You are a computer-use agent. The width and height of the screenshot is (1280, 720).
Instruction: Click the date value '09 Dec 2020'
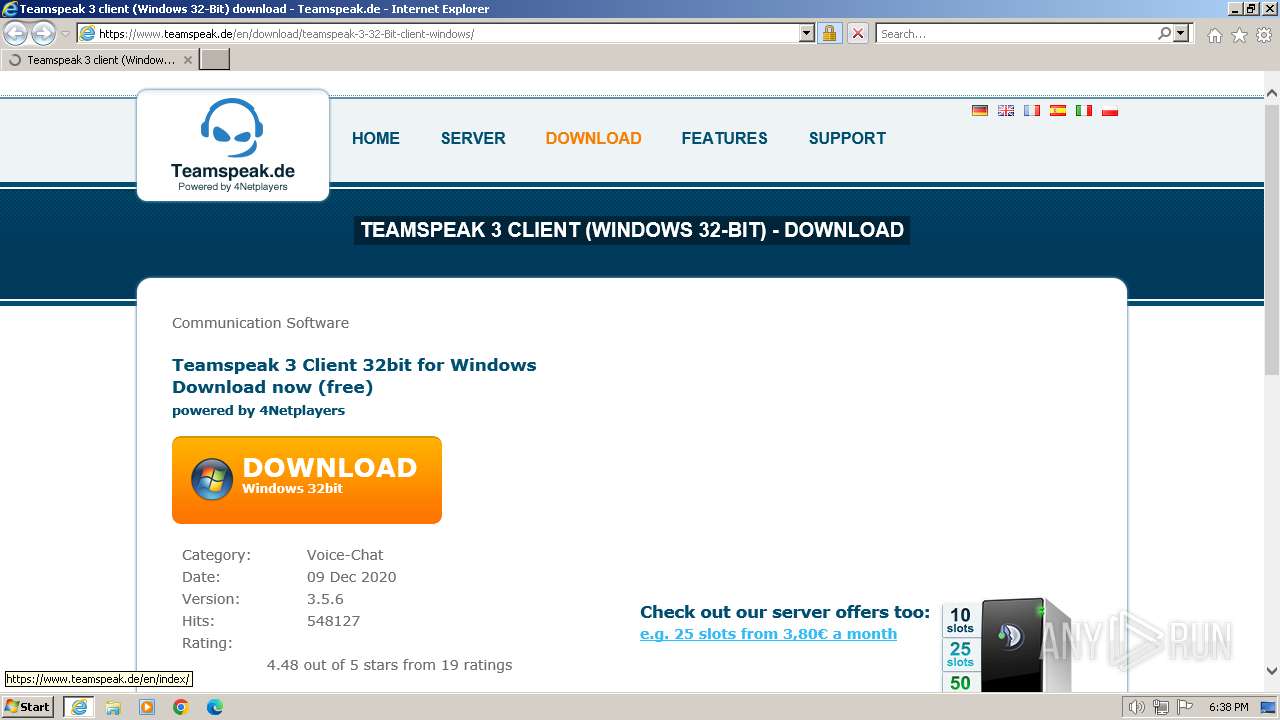click(351, 577)
